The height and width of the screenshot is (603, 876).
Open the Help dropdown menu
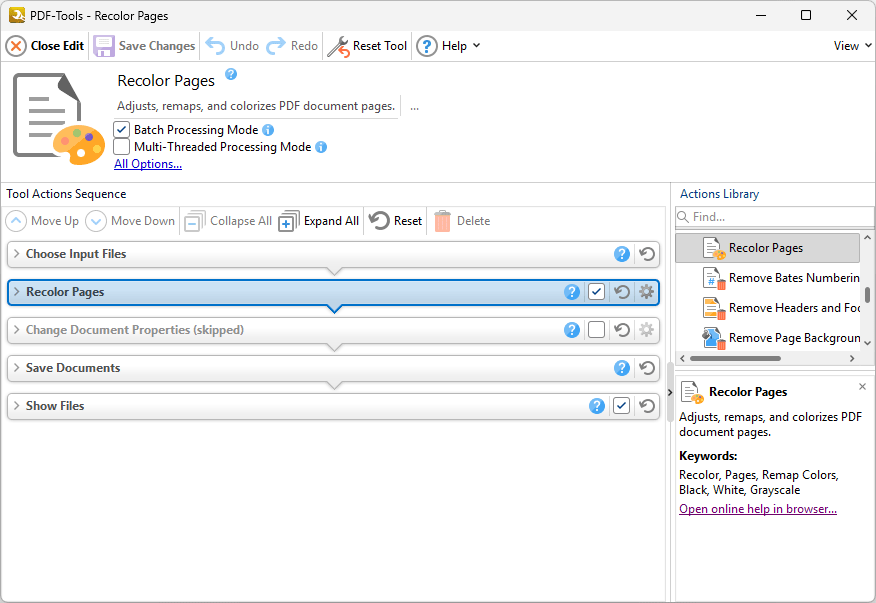[x=449, y=46]
